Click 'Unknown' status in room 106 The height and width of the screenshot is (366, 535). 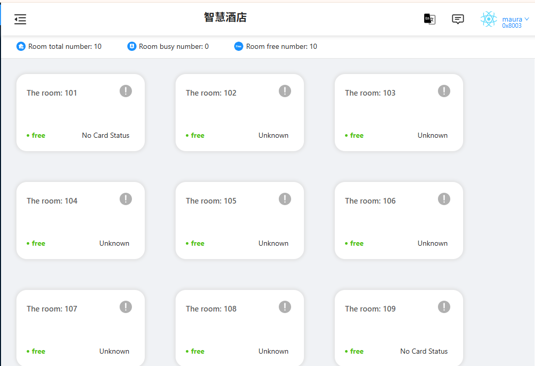pos(433,243)
